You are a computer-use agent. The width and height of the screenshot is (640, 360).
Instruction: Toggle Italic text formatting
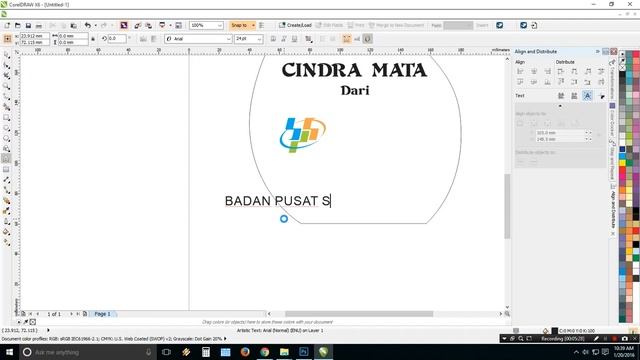click(284, 39)
